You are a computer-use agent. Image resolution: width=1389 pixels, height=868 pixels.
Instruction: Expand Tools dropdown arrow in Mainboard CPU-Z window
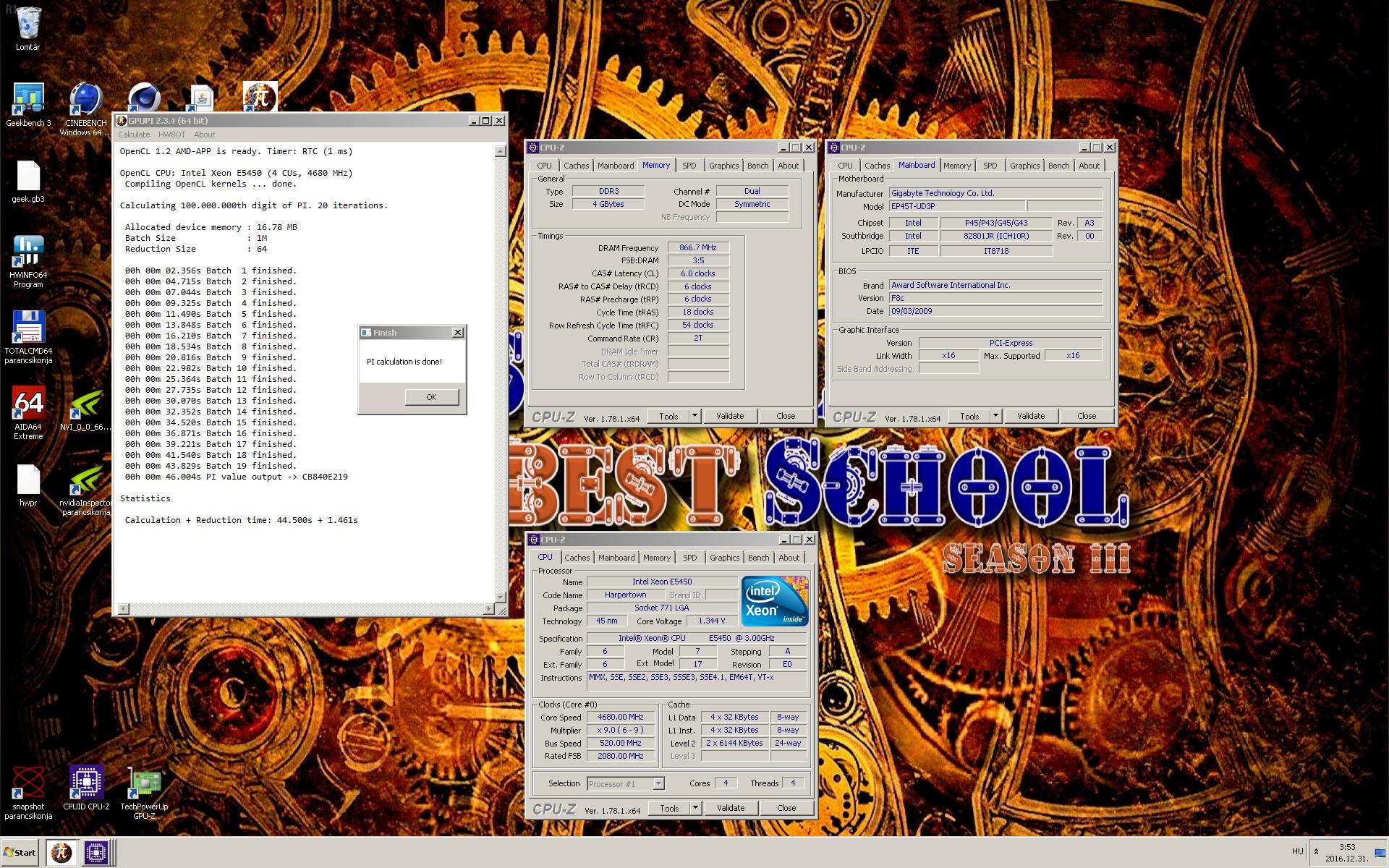tap(995, 416)
